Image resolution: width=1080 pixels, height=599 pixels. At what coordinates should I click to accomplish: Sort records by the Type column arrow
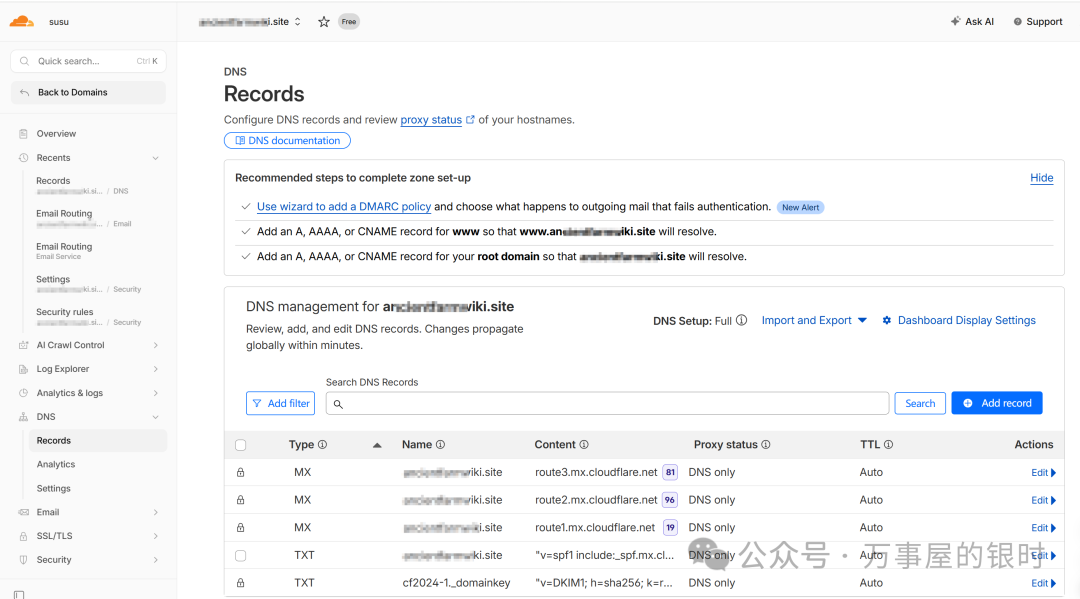click(377, 445)
